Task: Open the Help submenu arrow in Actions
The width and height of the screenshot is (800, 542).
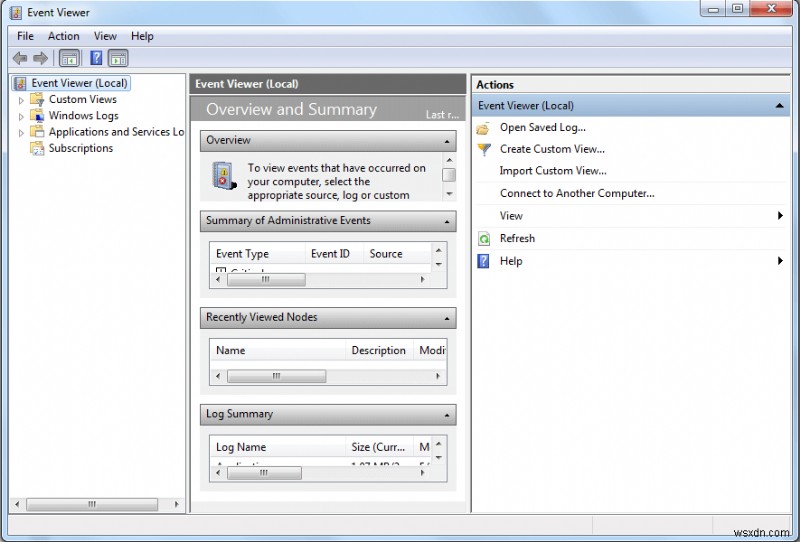Action: click(x=780, y=261)
